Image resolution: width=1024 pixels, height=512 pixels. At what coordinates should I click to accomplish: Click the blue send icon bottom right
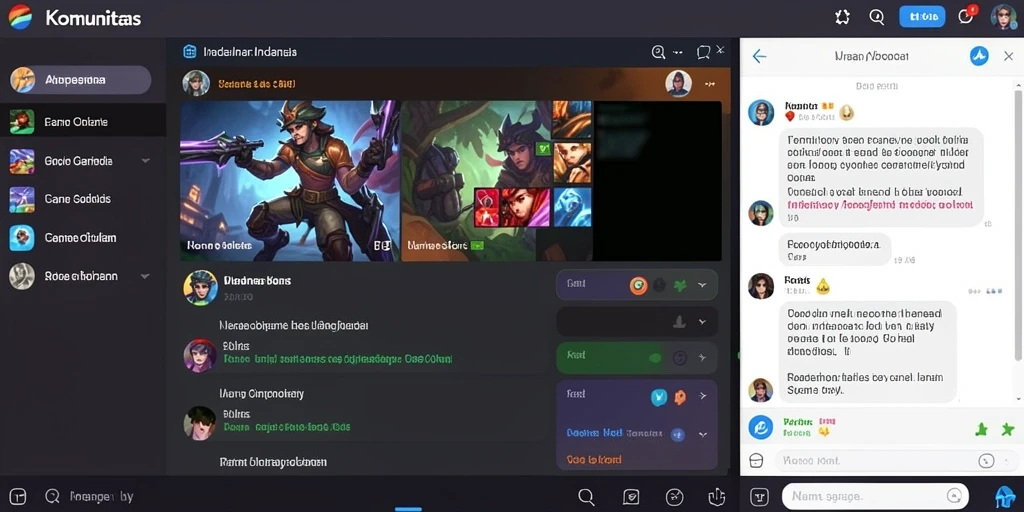click(1004, 497)
